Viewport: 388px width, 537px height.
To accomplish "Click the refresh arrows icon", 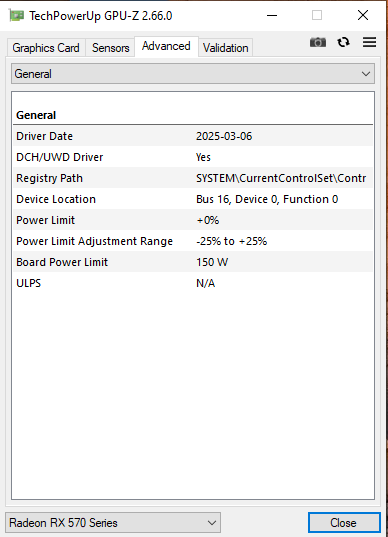I will [x=343, y=42].
